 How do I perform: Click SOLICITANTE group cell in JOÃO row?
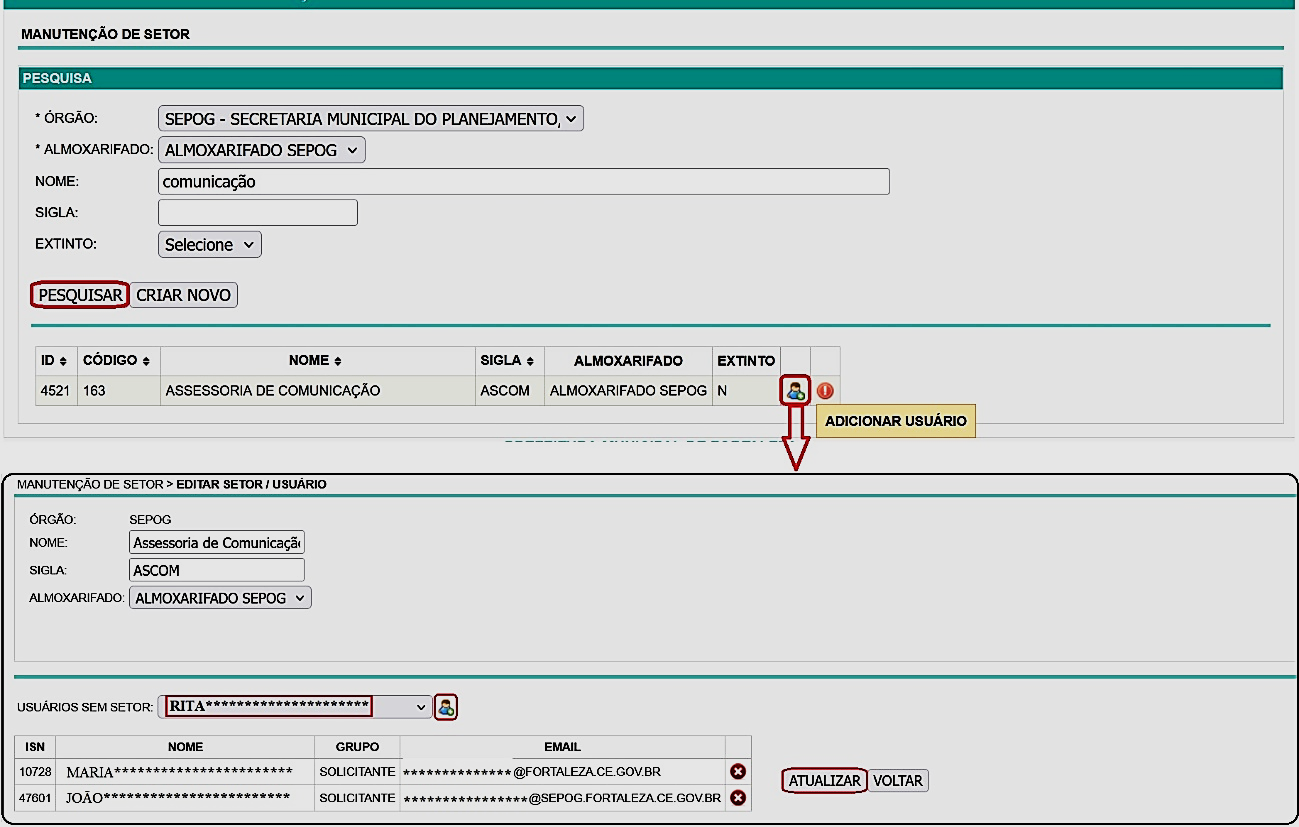tap(357, 798)
